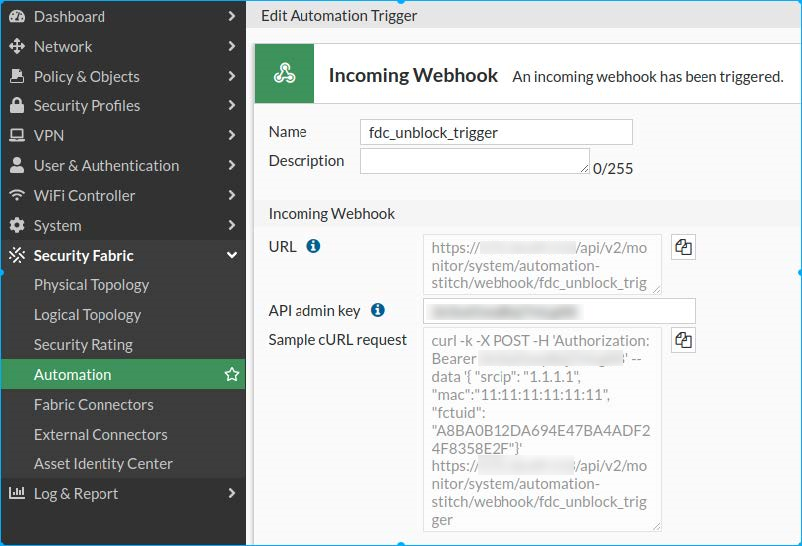
Task: Copy the sample cURL request
Action: pyautogui.click(x=684, y=341)
